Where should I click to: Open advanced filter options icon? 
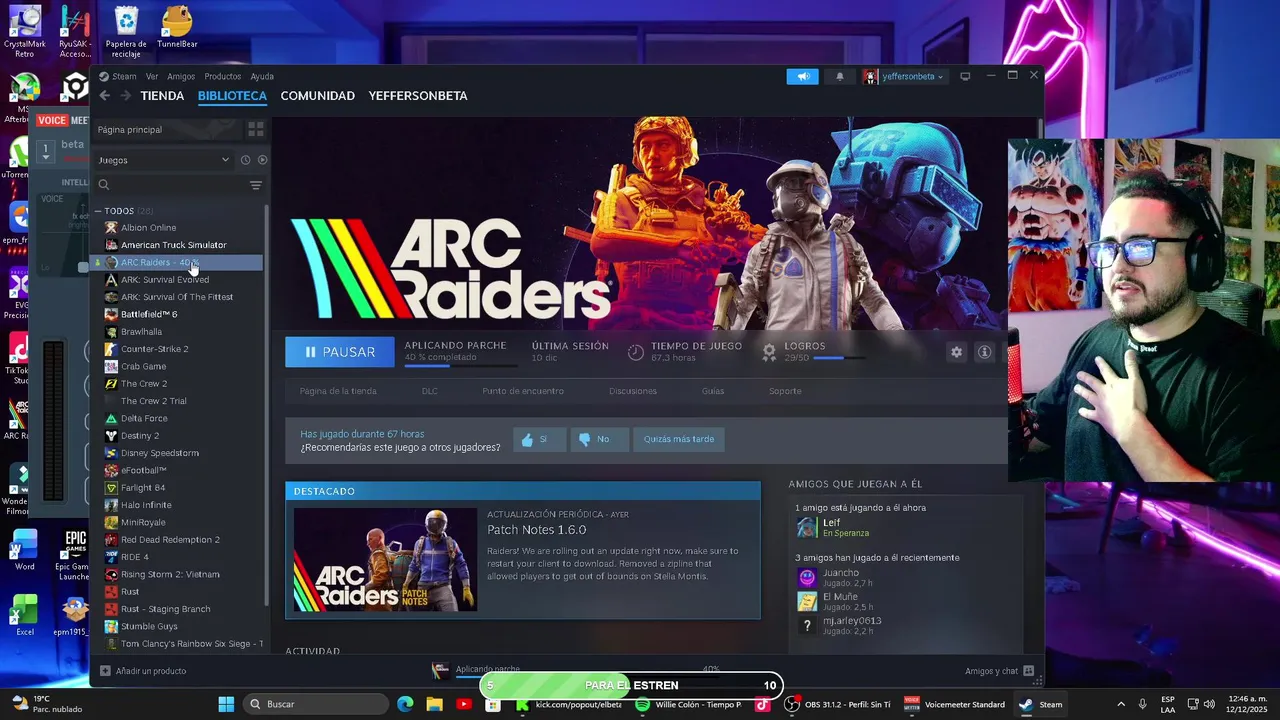click(x=256, y=185)
